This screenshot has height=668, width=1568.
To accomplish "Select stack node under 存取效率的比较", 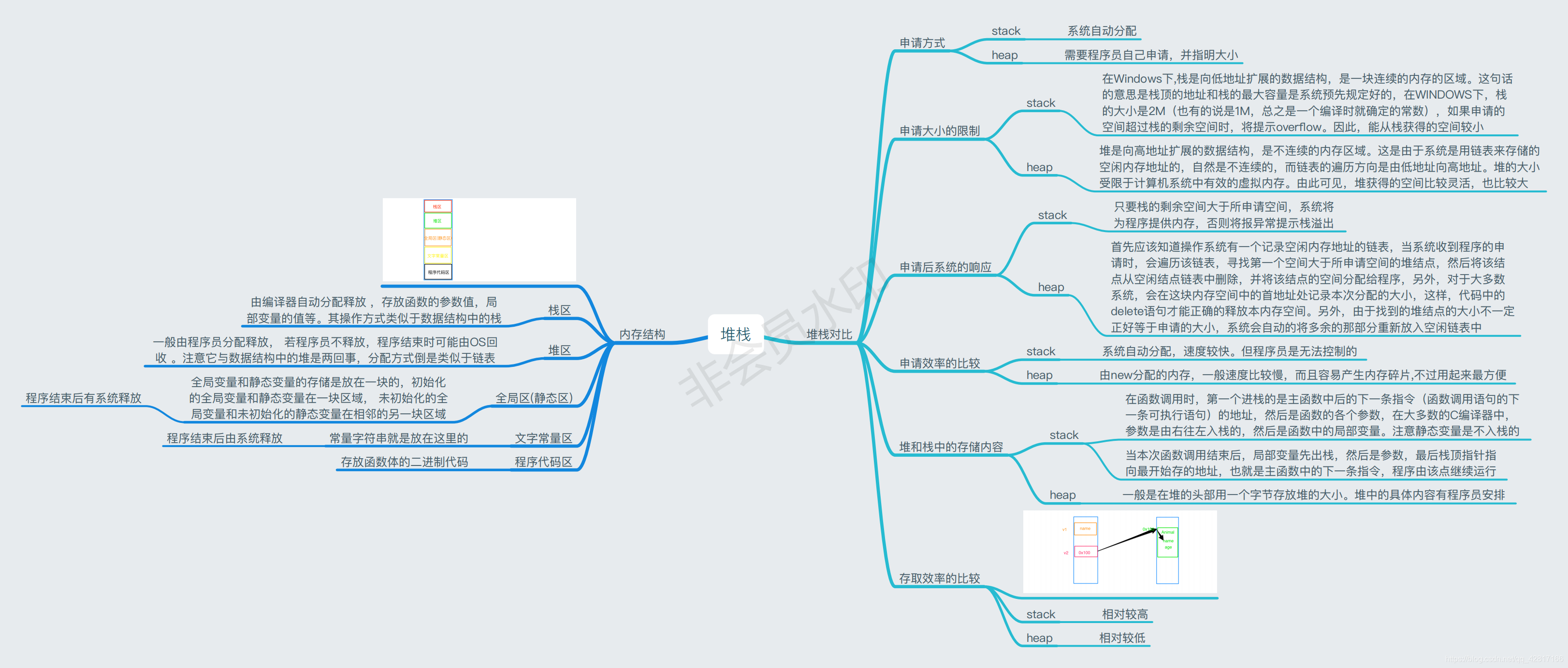I will click(1040, 614).
